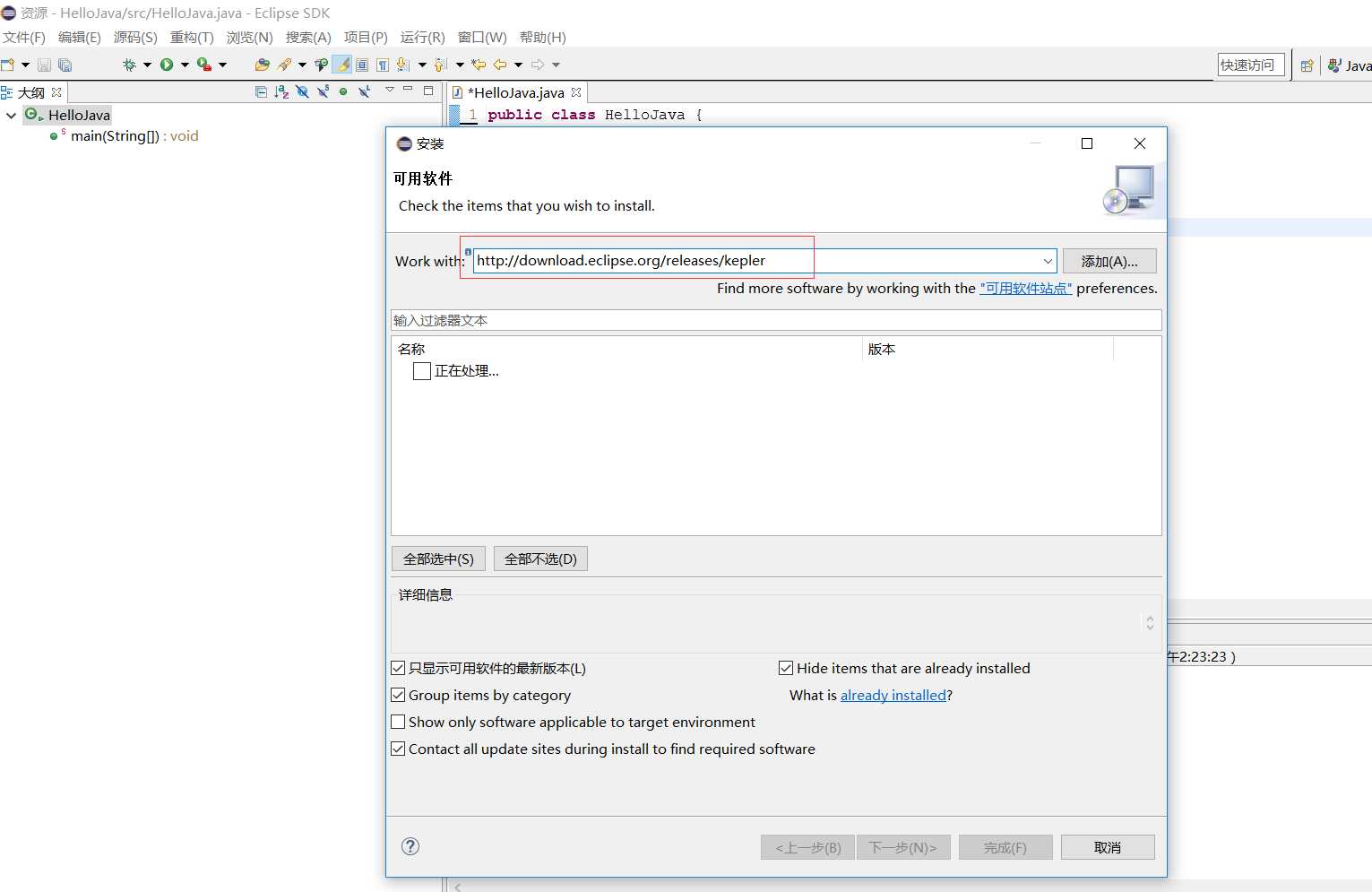
Task: Open the Run icon dropdown arrow
Action: coord(185,65)
